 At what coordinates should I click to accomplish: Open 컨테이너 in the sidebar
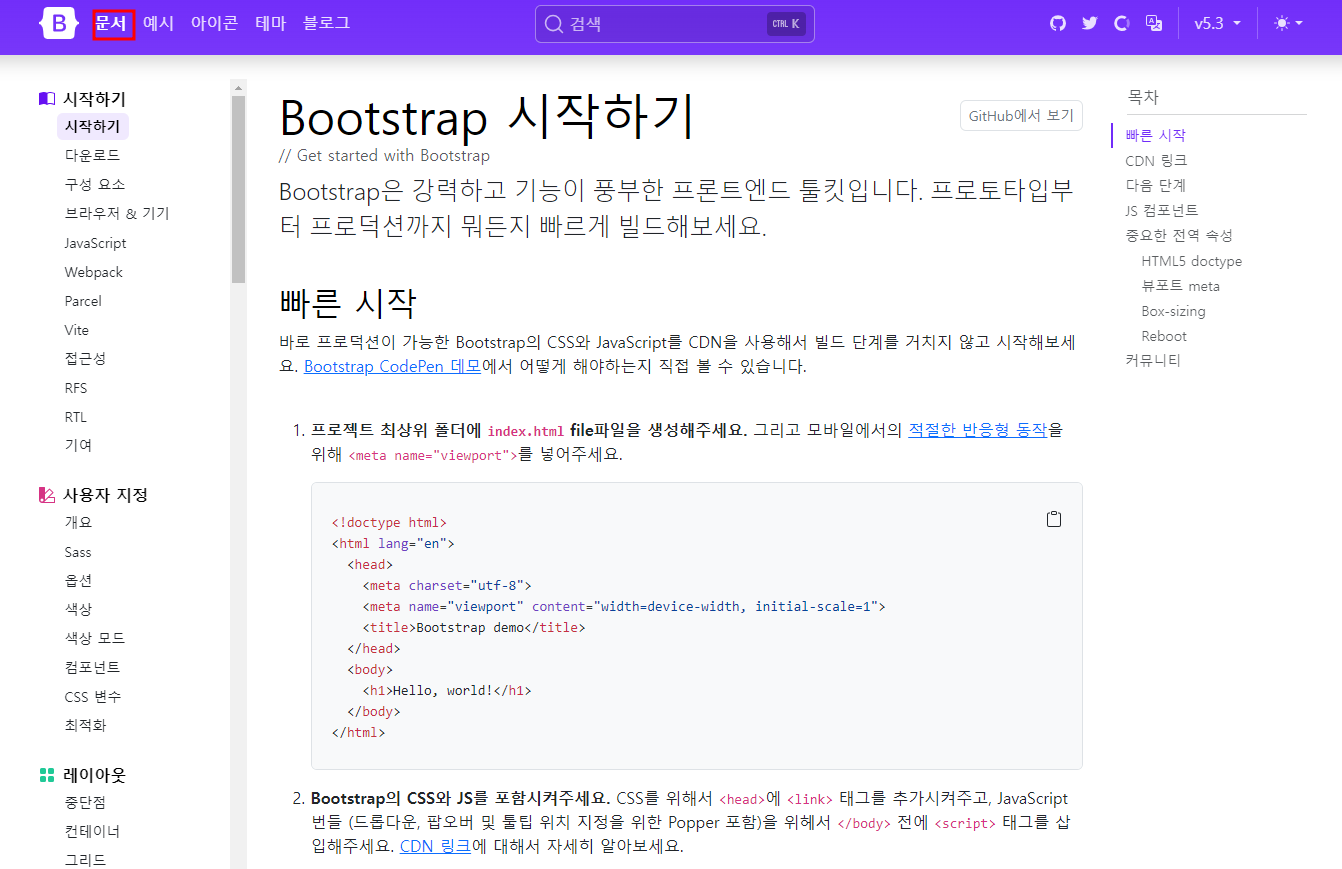pos(92,831)
